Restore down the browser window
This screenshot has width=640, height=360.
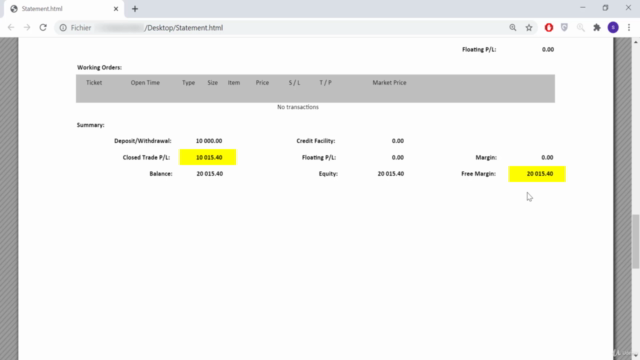pos(605,8)
